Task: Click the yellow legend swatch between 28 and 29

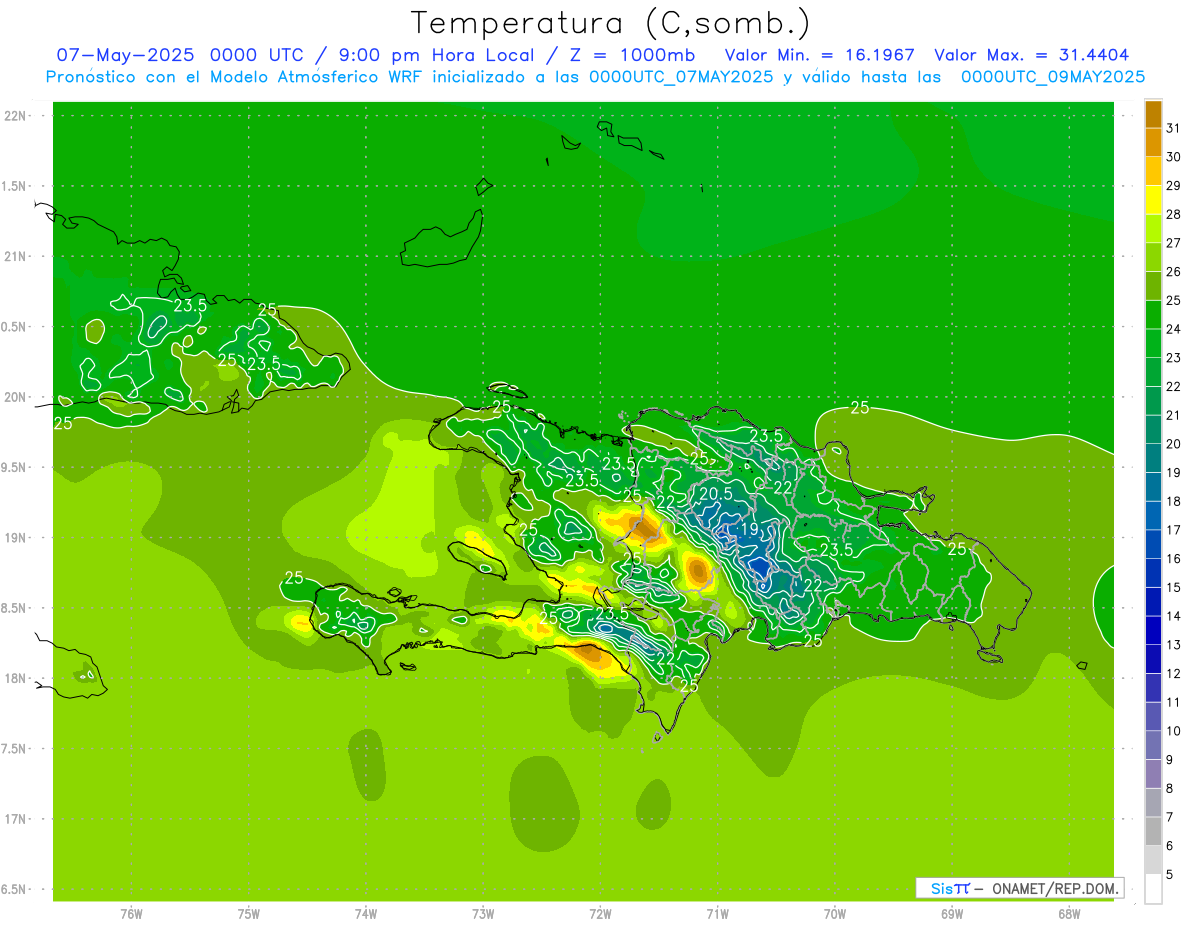Action: [1153, 200]
